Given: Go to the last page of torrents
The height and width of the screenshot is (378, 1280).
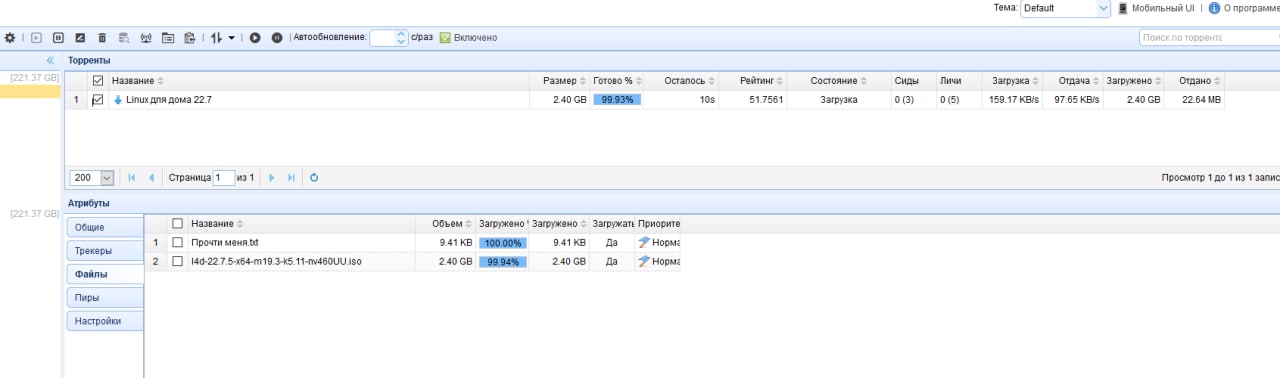Looking at the screenshot, I should pos(291,177).
